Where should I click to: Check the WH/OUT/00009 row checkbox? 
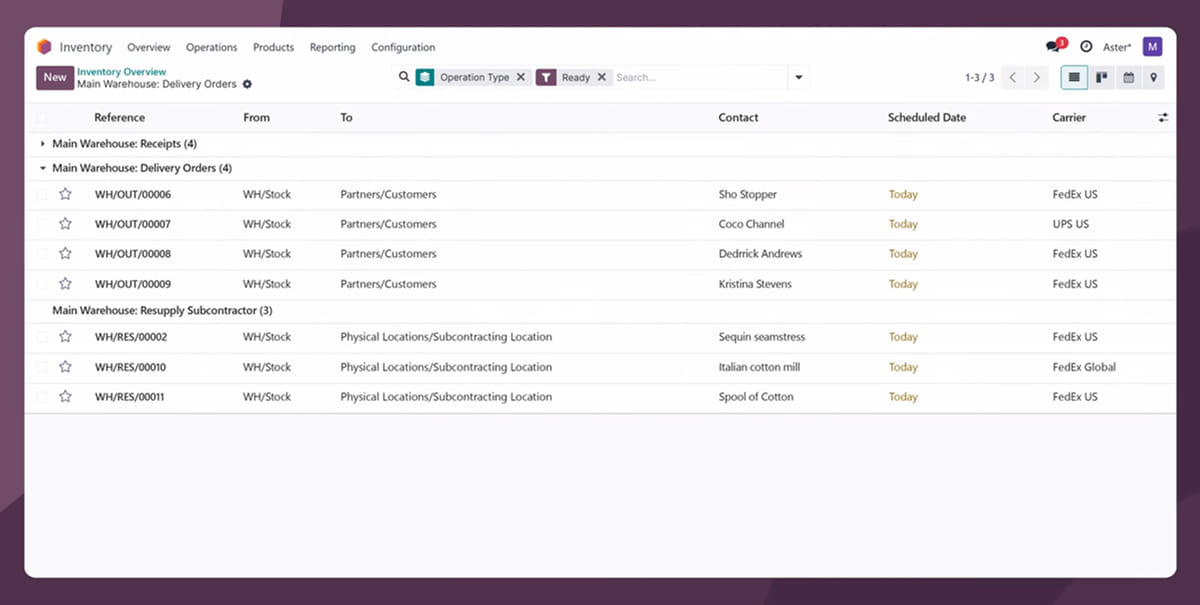click(x=42, y=284)
